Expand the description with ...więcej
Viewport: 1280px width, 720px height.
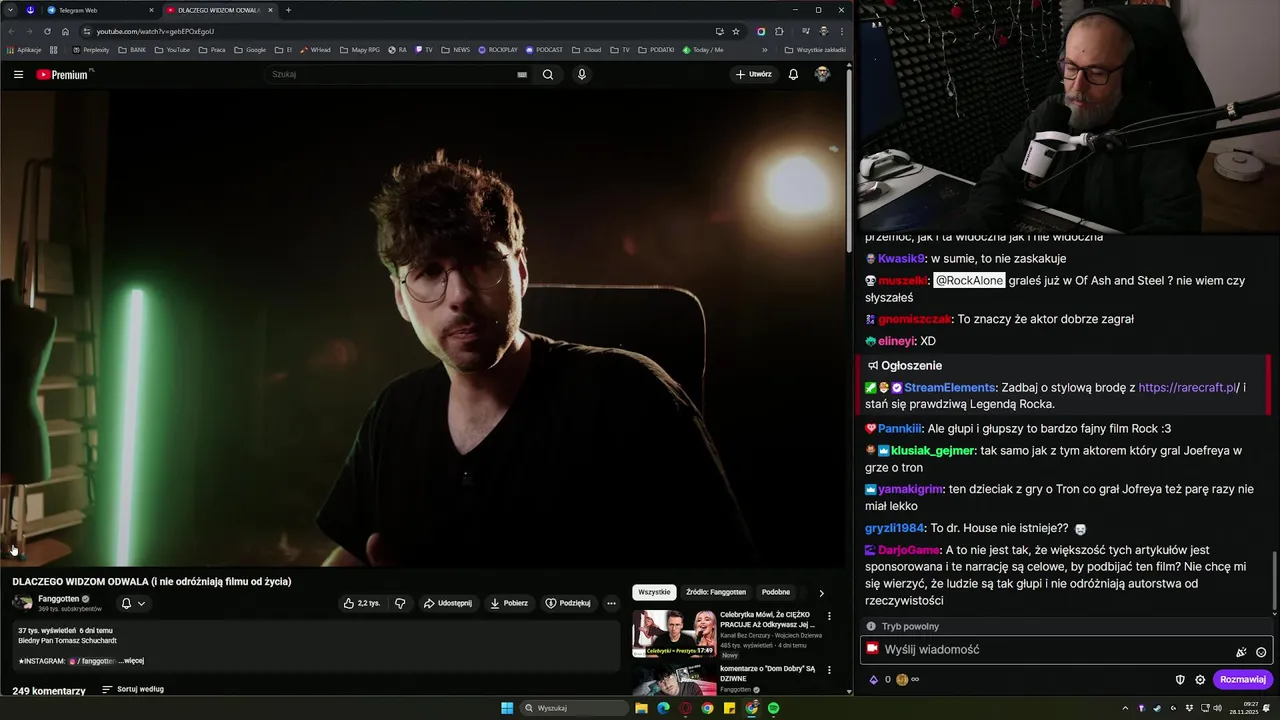(x=131, y=661)
